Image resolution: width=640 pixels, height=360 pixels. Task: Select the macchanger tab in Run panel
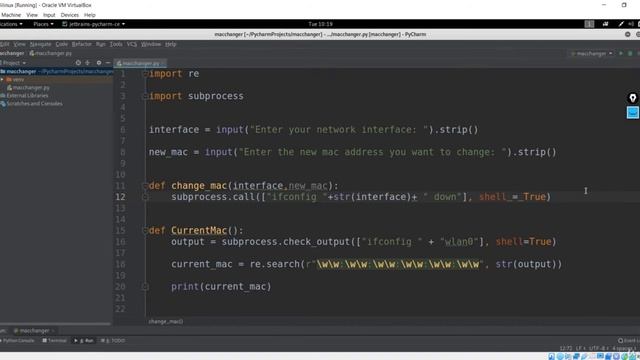click(x=34, y=331)
